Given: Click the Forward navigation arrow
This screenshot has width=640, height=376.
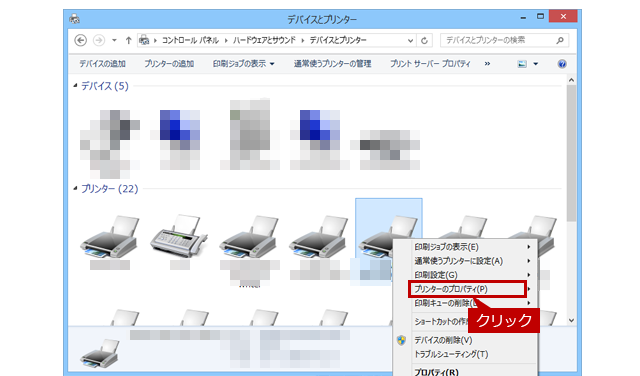Looking at the screenshot, I should coord(99,40).
